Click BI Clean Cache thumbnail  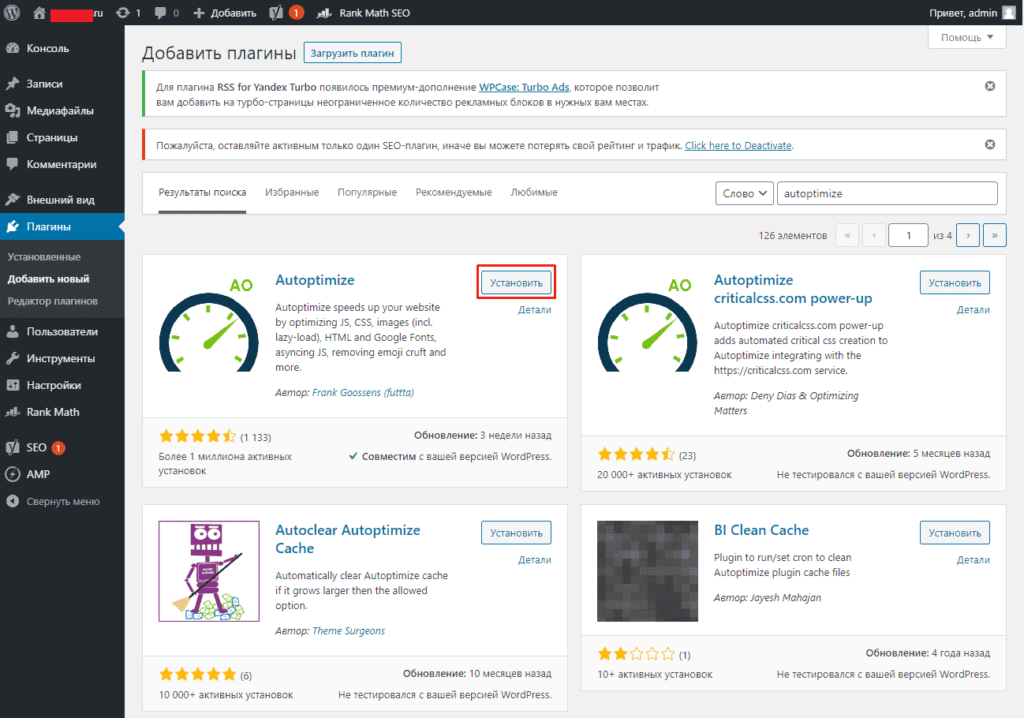(647, 571)
